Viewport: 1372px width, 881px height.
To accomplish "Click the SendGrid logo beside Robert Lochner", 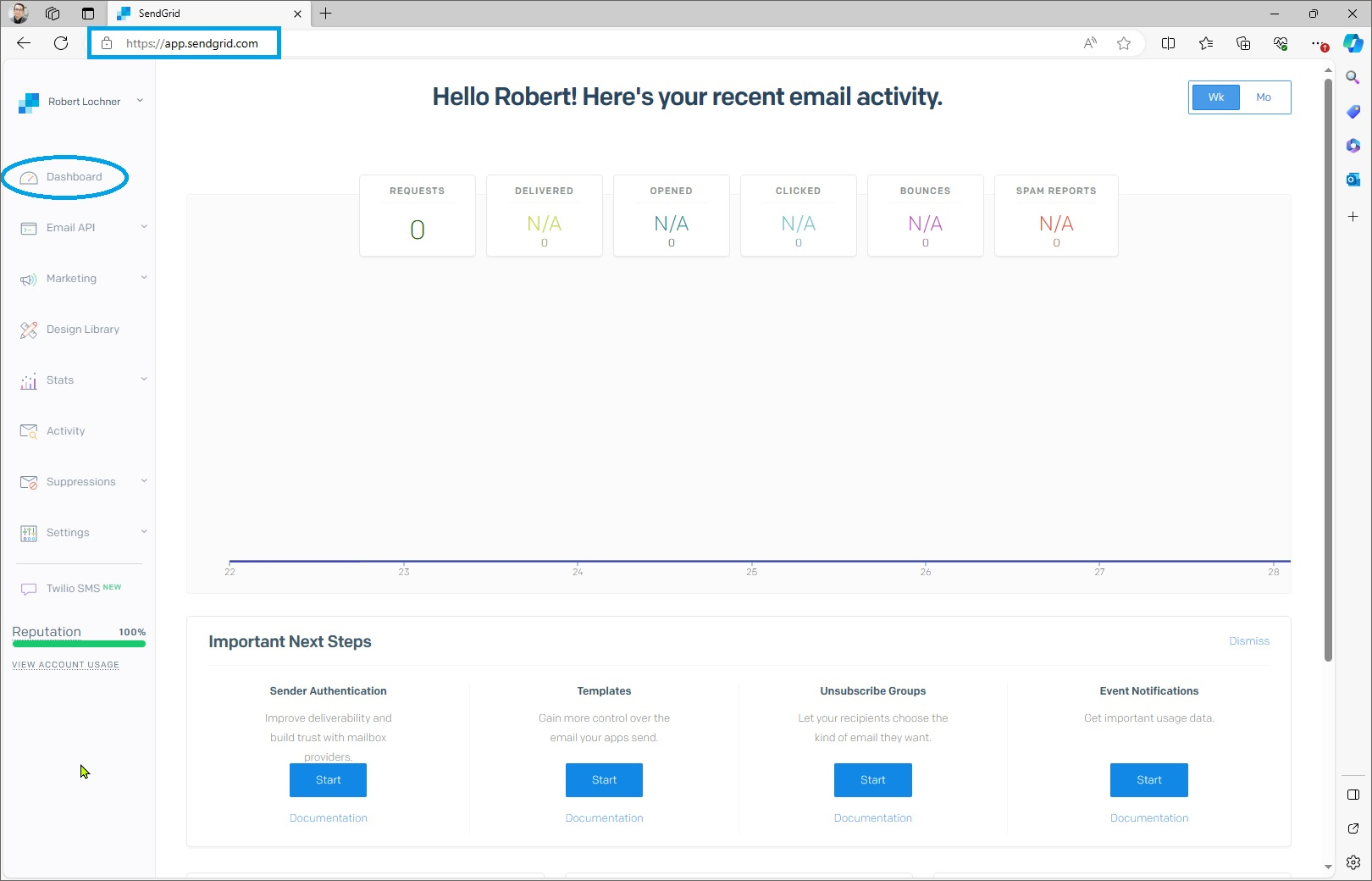I will (x=29, y=103).
